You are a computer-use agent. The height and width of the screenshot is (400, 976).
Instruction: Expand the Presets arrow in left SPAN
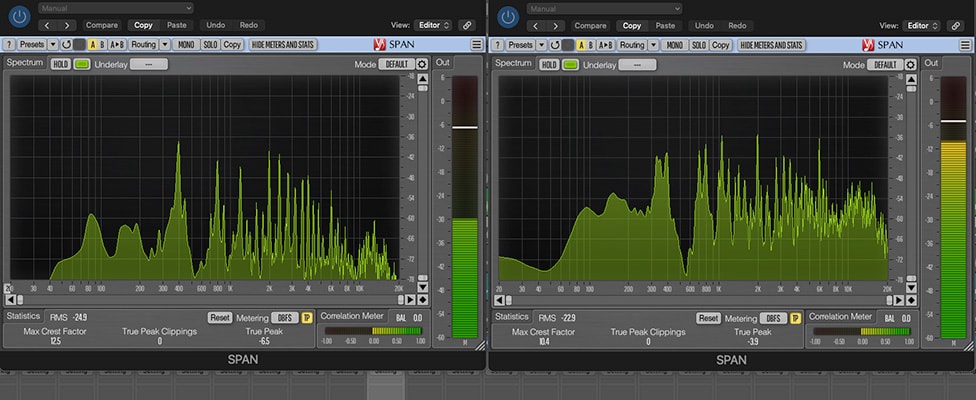click(x=52, y=45)
